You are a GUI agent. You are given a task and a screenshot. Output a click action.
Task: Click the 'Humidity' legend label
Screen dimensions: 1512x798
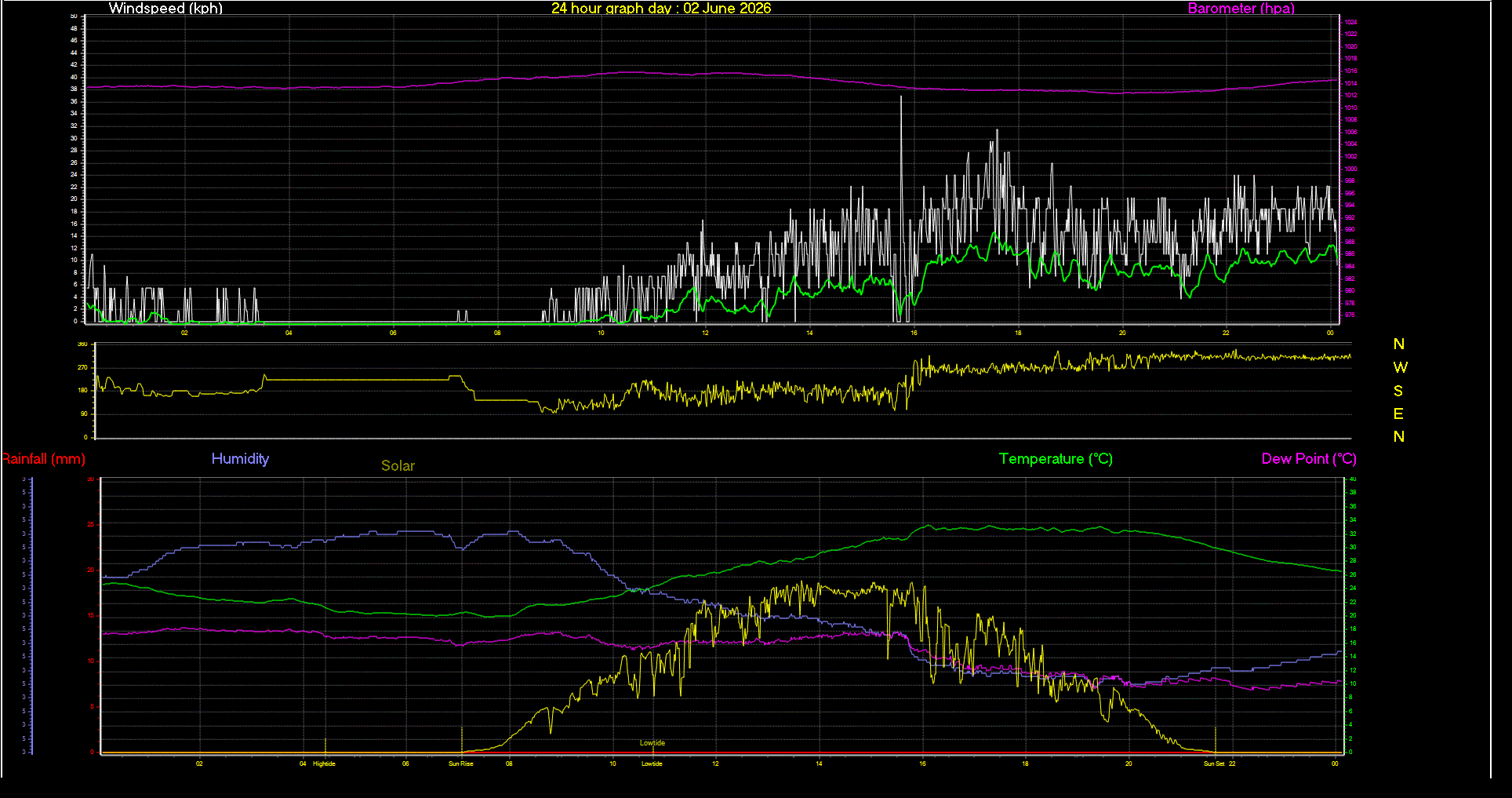[x=240, y=459]
